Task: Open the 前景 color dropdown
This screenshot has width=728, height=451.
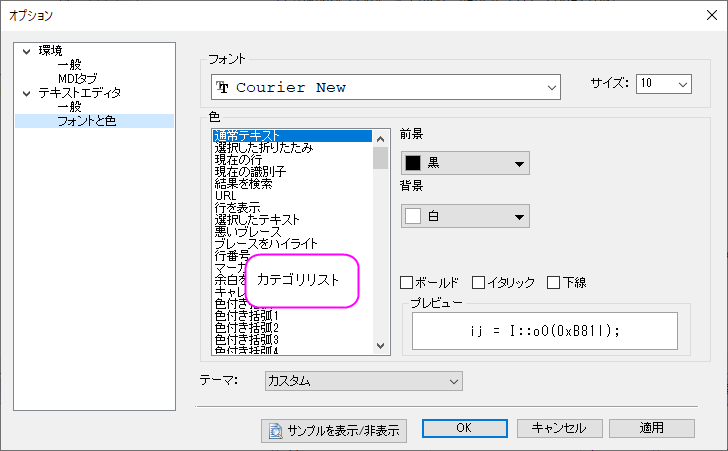Action: 465,163
